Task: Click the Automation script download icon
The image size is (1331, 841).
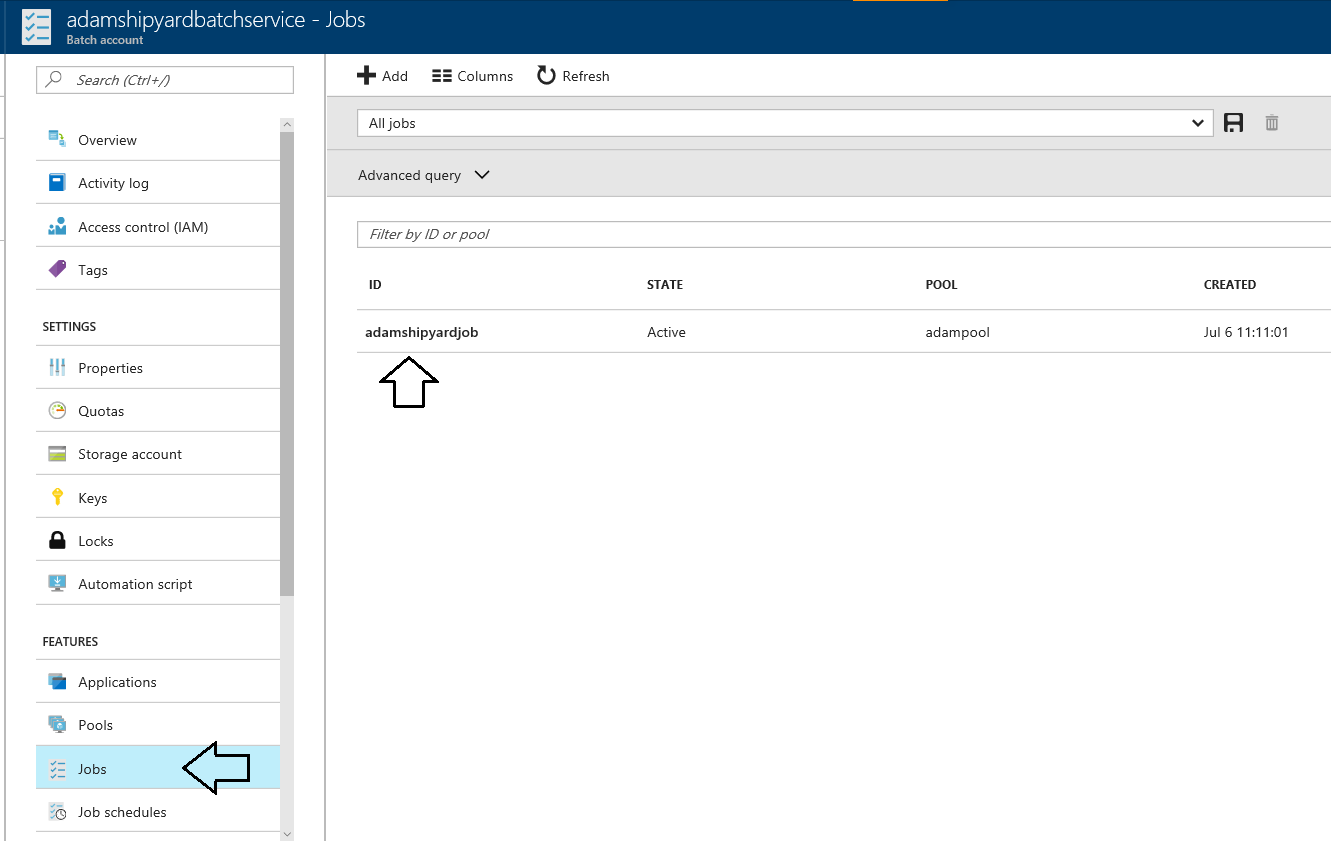Action: (x=57, y=583)
